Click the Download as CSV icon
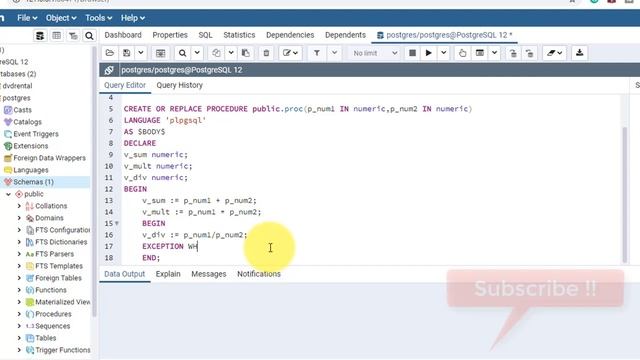The height and width of the screenshot is (360, 640). click(x=579, y=53)
